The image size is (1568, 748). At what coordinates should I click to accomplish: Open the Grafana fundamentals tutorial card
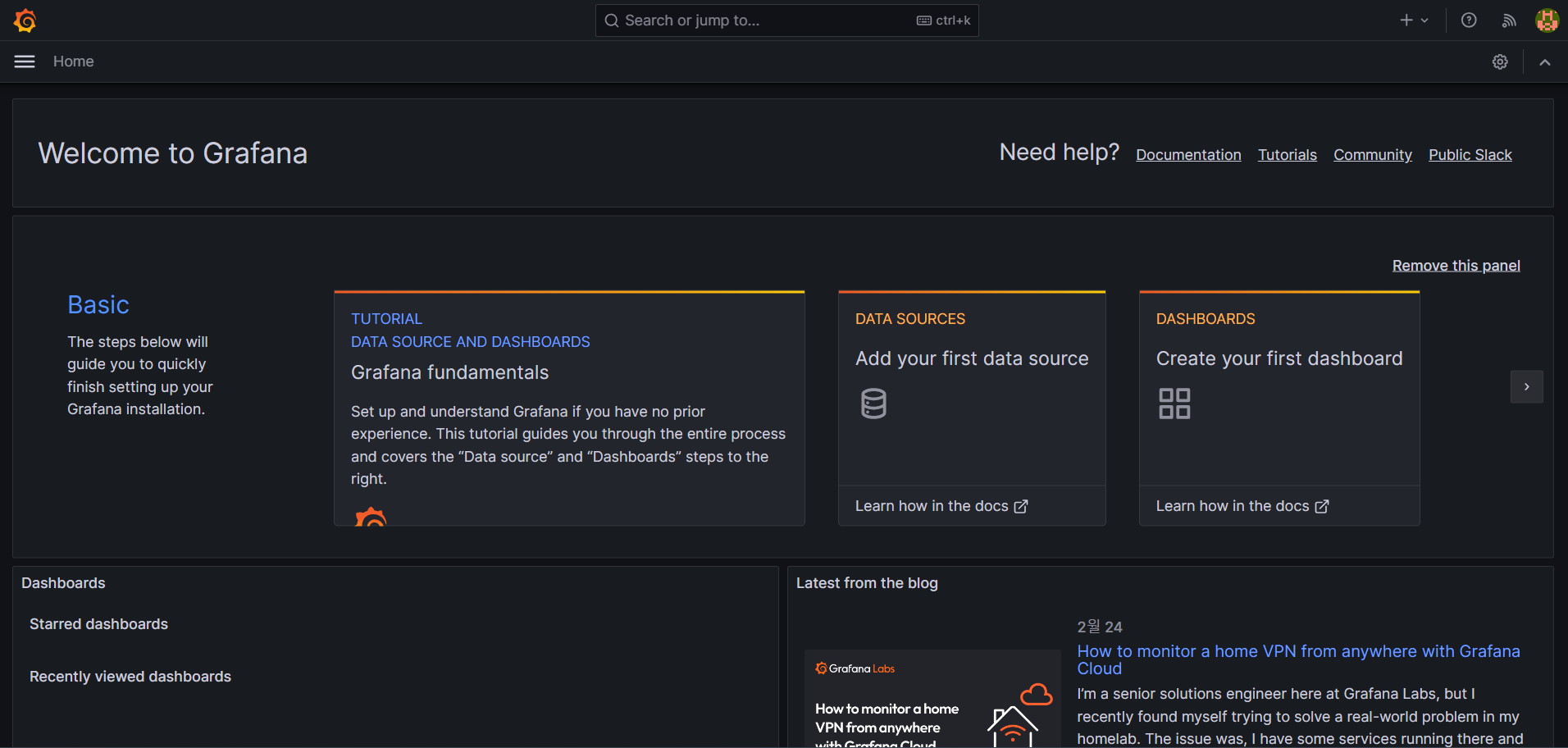point(569,408)
